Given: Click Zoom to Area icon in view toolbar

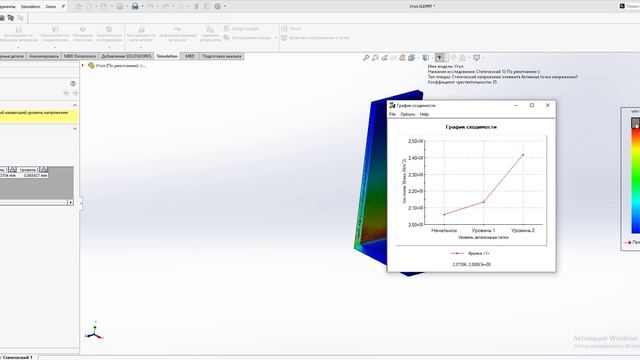Looking at the screenshot, I should [375, 58].
